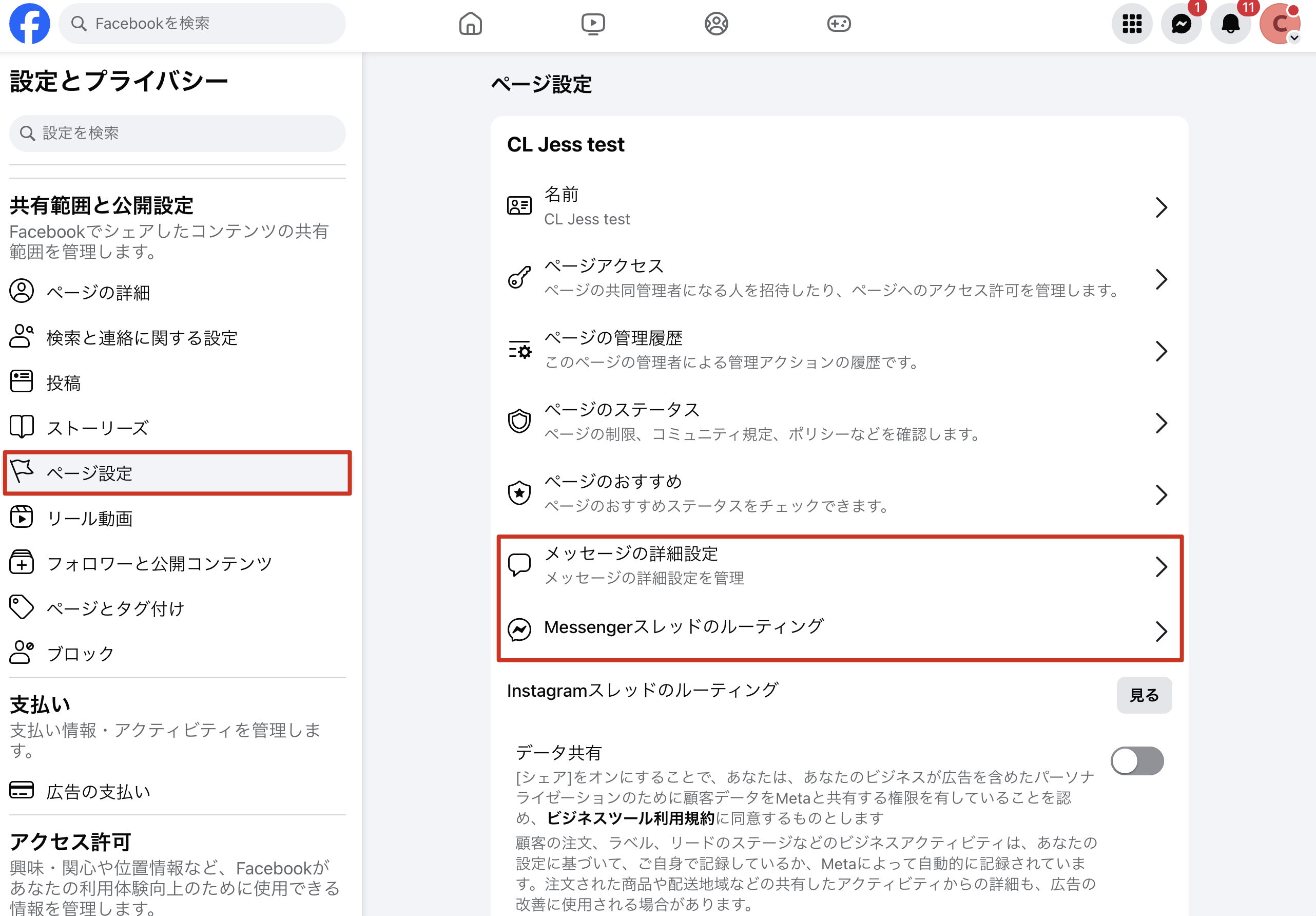Open ストーリーズ settings in sidebar
This screenshot has width=1316, height=916.
(177, 428)
